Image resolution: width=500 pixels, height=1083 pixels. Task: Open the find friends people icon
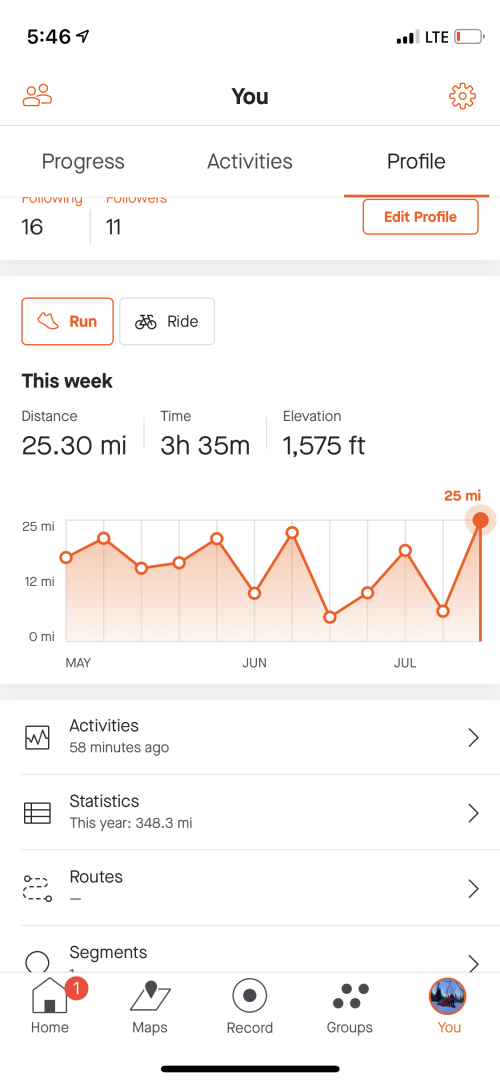(x=37, y=96)
